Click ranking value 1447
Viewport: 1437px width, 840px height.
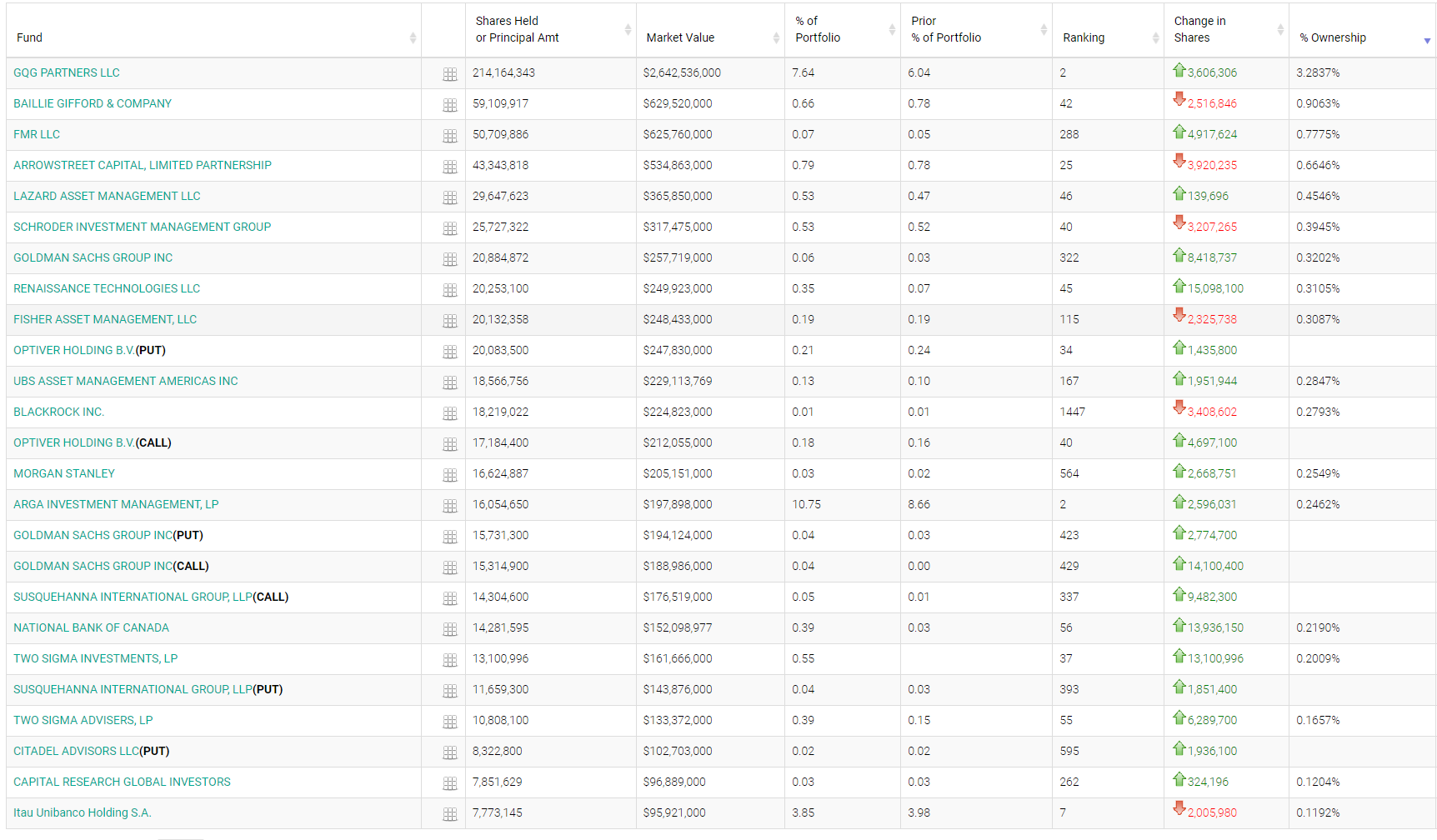(x=1072, y=412)
